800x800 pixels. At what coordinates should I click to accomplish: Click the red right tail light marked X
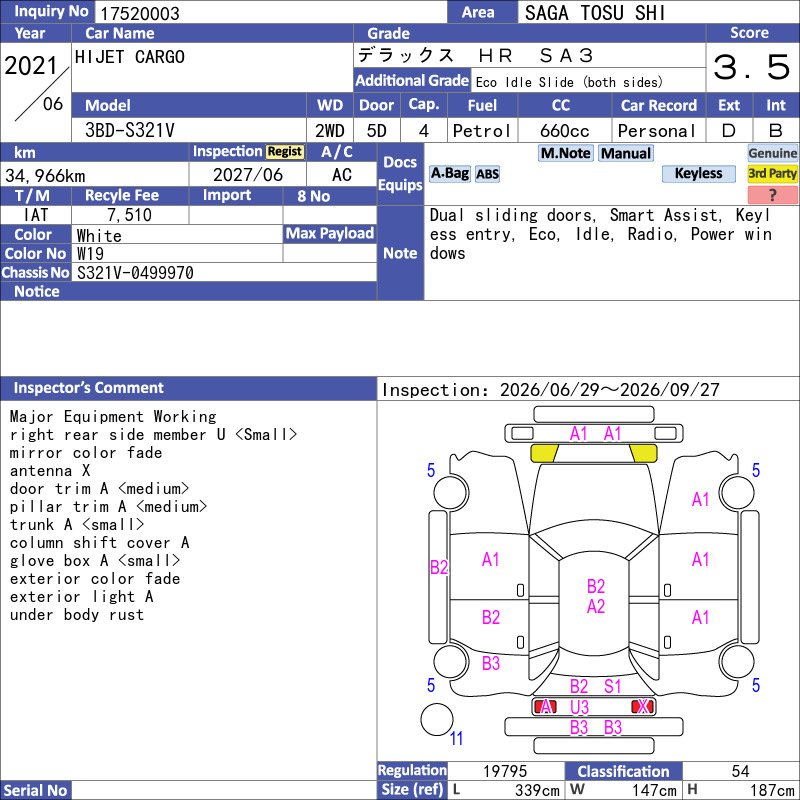click(x=642, y=707)
